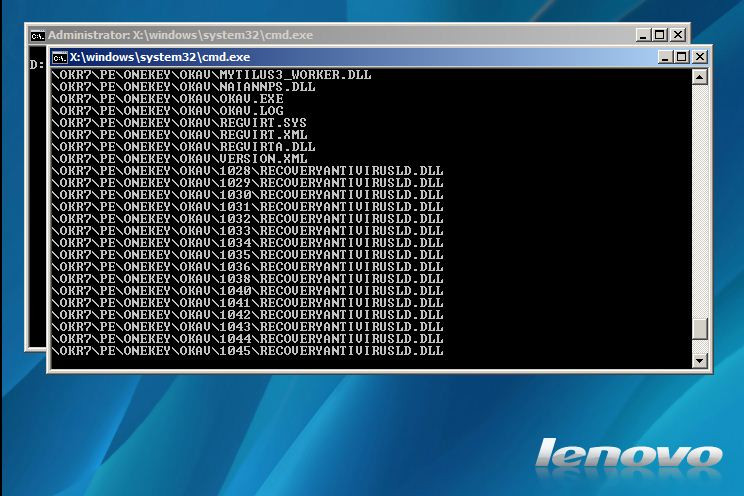Click the front cmd.exe title bar text

(160, 57)
